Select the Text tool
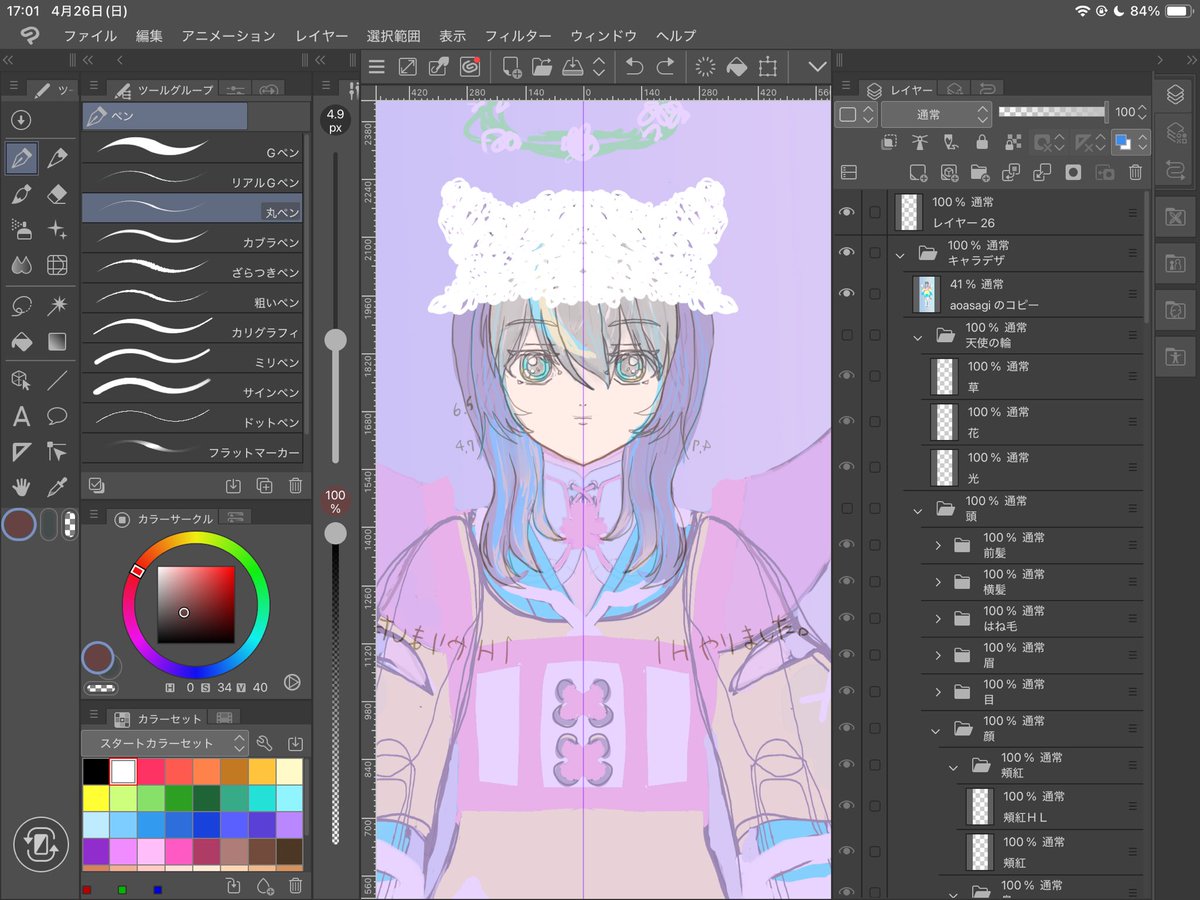Viewport: 1200px width, 900px height. 21,416
